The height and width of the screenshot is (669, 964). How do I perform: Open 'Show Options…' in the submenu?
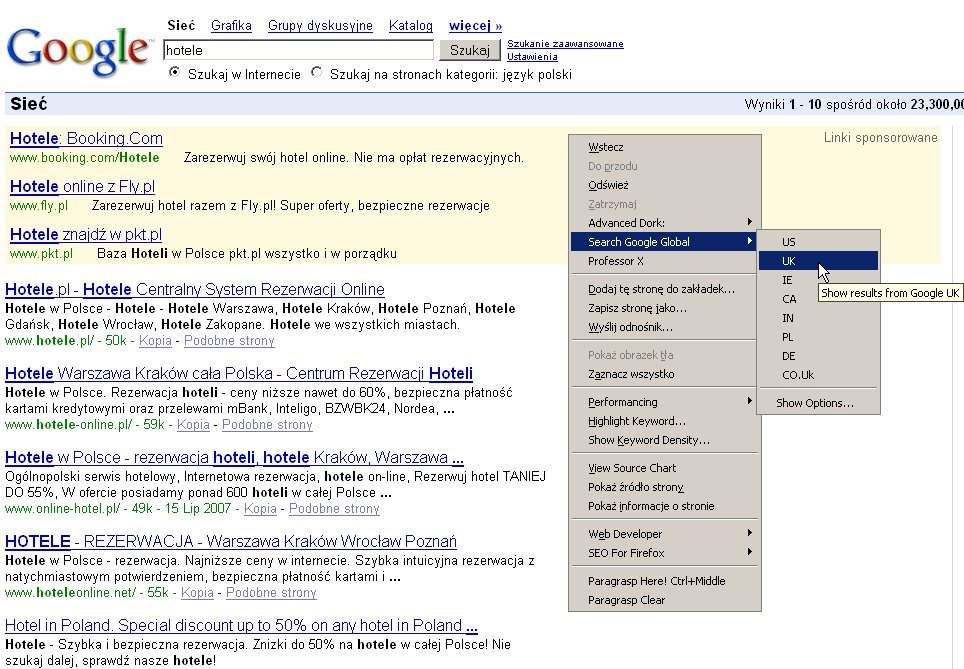coord(818,403)
